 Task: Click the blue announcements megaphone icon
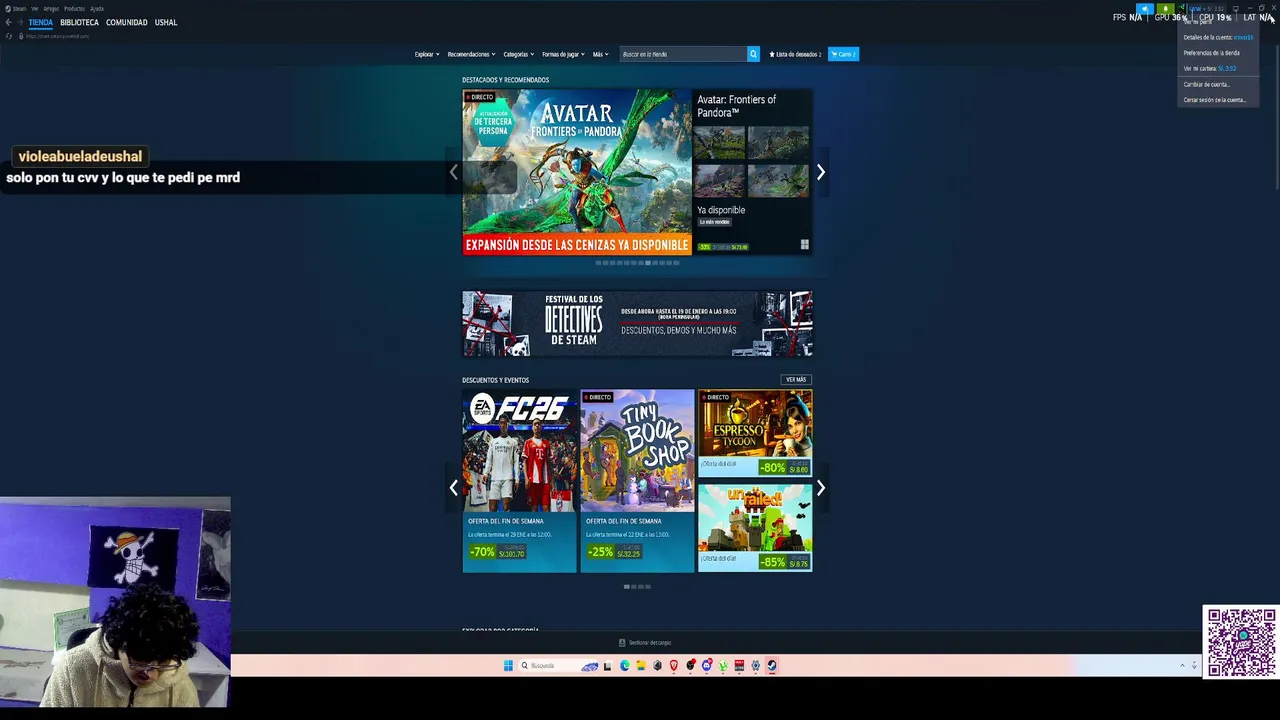tap(1145, 9)
